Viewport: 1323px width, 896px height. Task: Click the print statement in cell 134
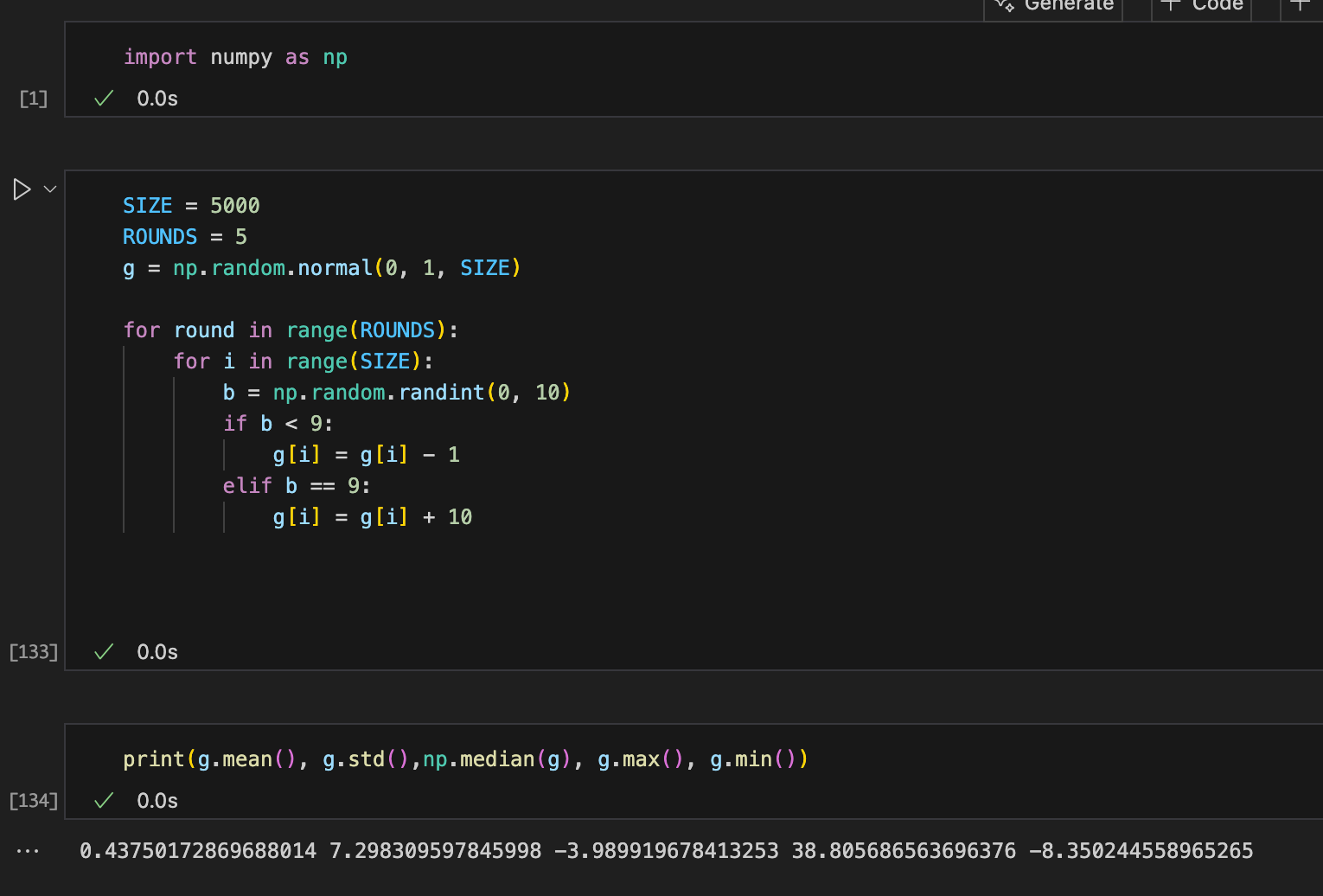coord(465,759)
